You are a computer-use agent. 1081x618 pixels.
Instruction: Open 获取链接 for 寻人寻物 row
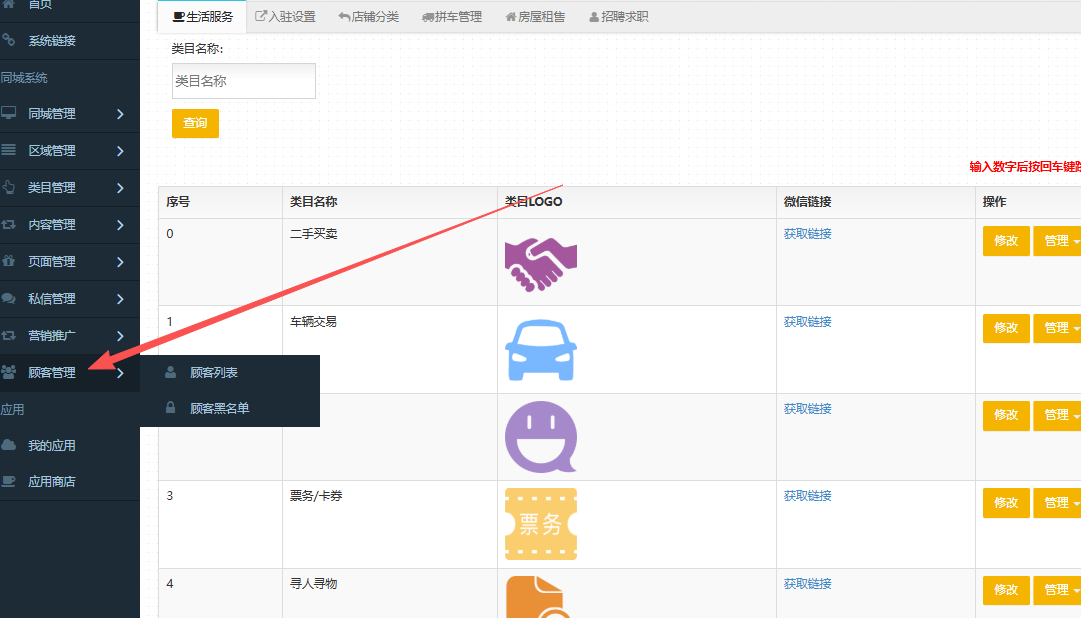tap(807, 584)
